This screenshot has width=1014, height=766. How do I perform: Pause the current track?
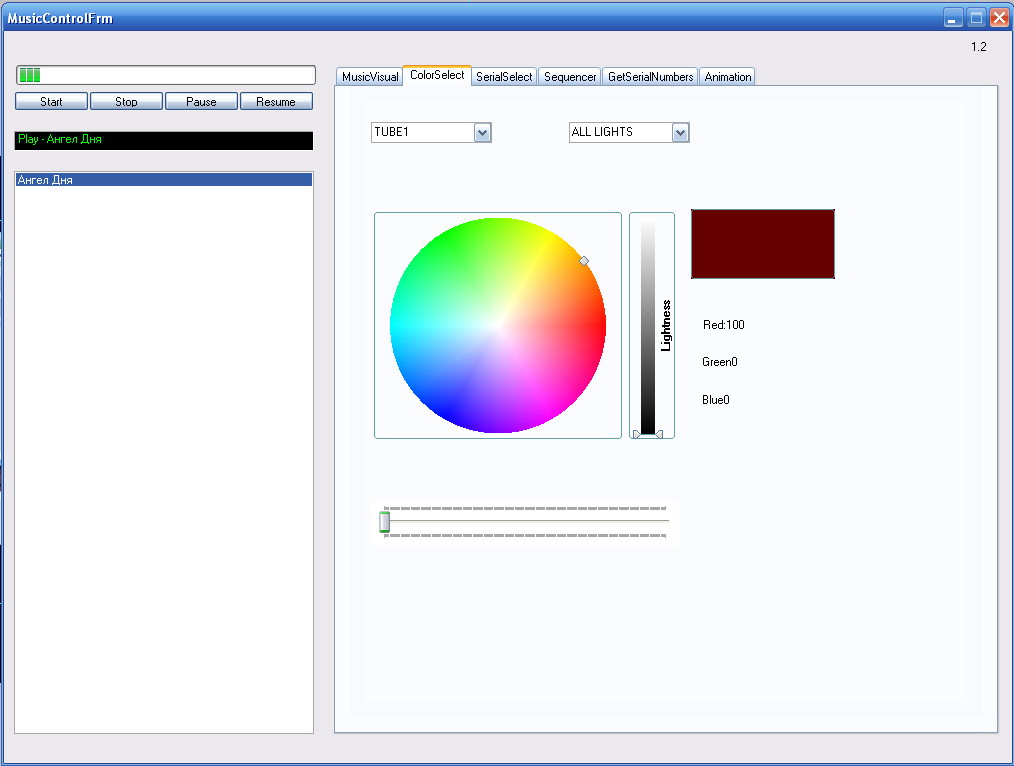(201, 101)
